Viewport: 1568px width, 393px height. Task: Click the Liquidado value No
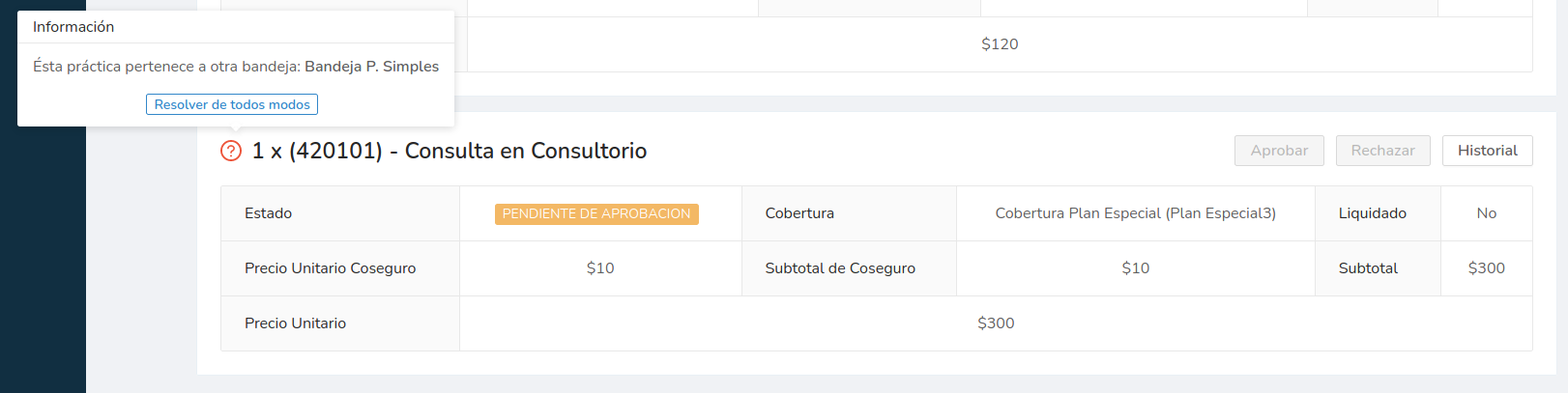pos(1486,213)
